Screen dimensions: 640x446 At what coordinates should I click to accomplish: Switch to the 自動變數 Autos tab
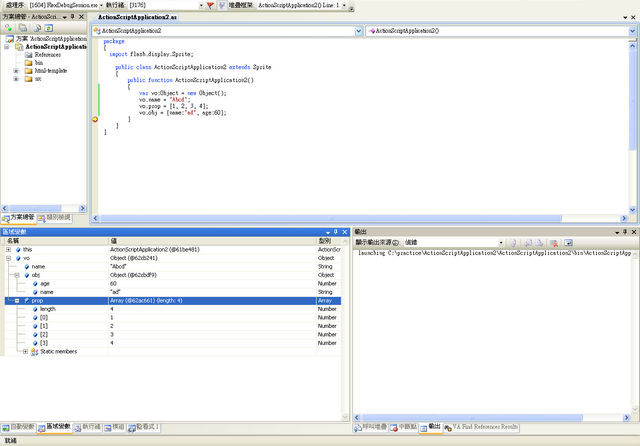pos(18,427)
